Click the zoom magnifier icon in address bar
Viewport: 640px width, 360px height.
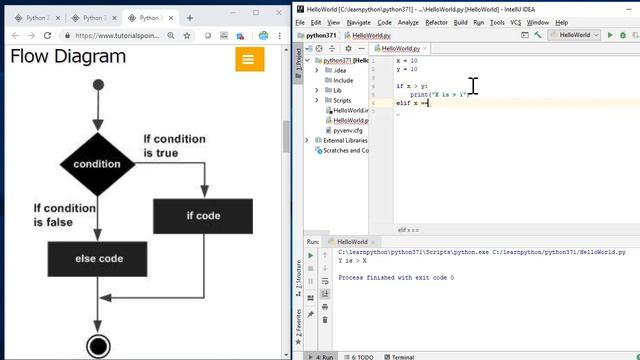(171, 36)
